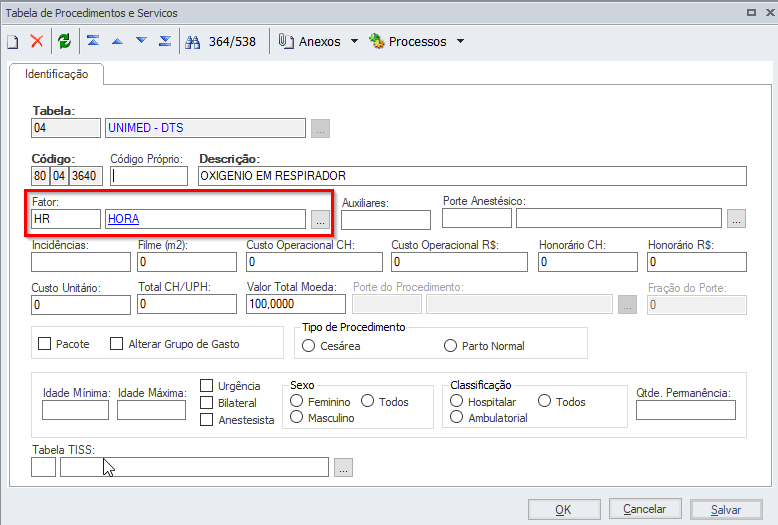The width and height of the screenshot is (778, 525).
Task: Go to next record down arrow
Action: click(141, 41)
